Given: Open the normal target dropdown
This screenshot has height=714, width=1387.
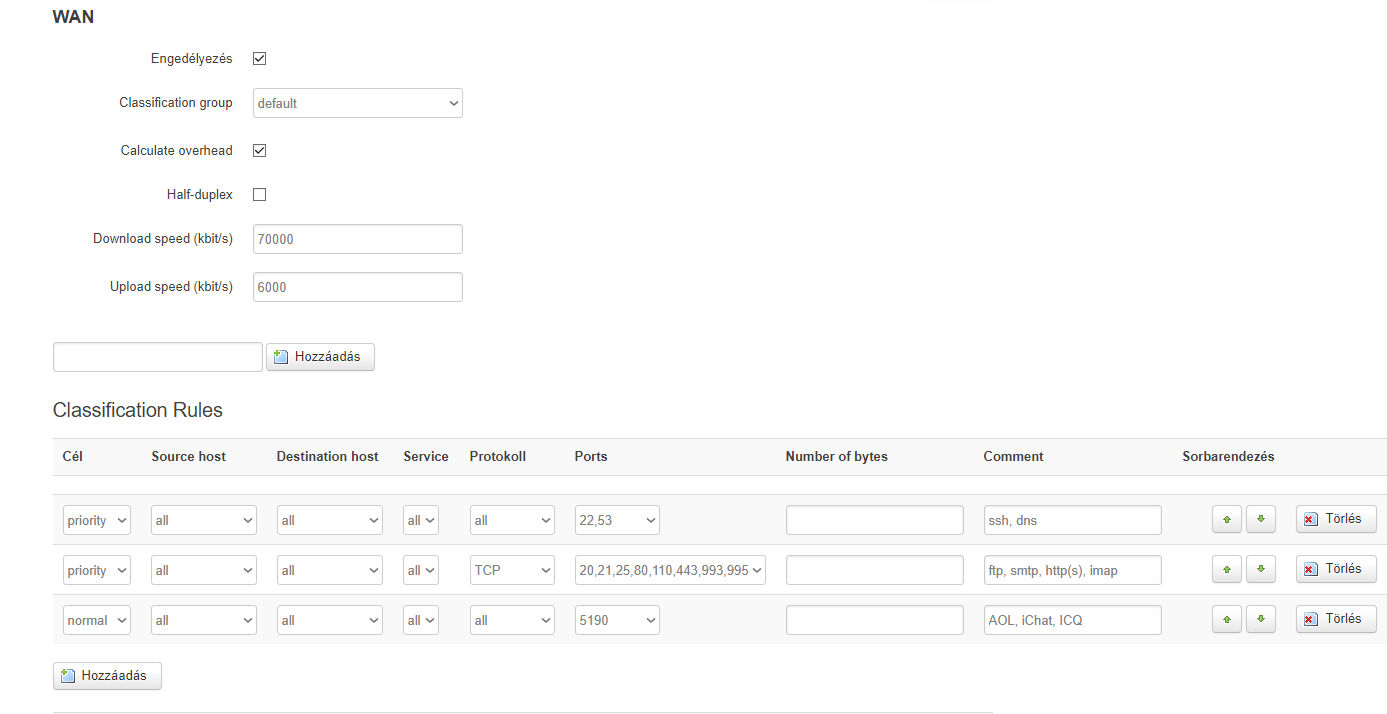Looking at the screenshot, I should point(97,620).
